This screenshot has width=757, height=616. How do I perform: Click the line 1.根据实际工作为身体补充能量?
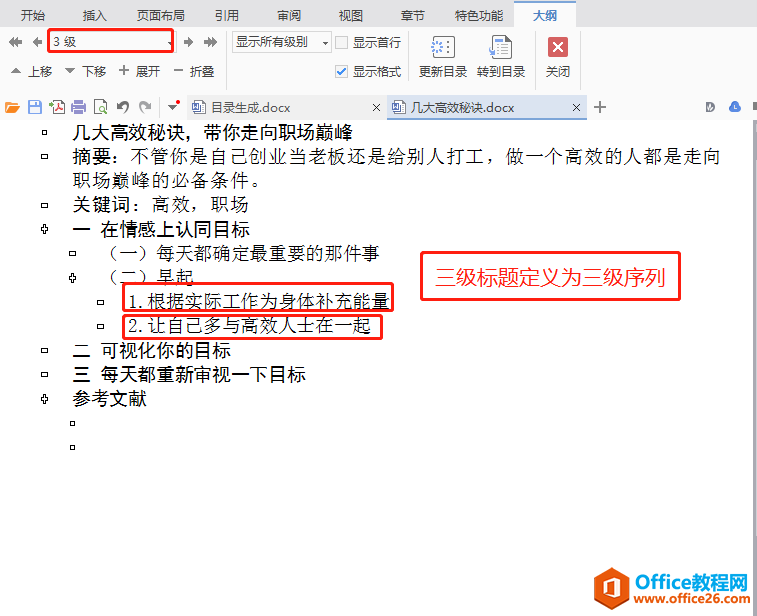(258, 302)
